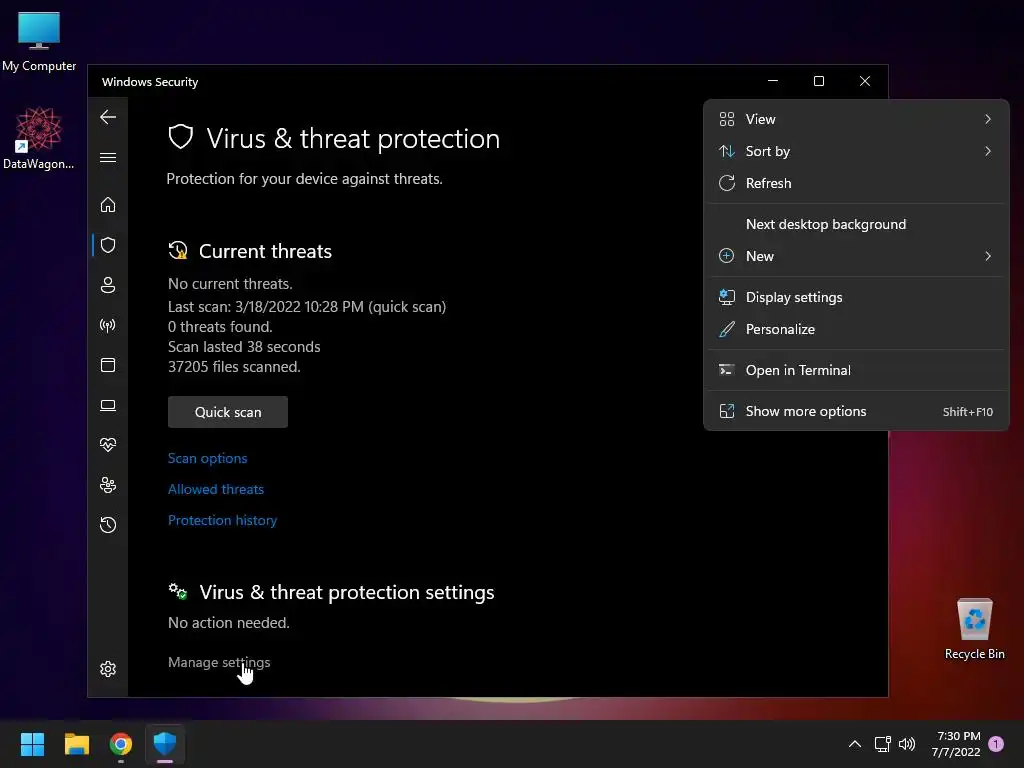Open Account protection person icon
This screenshot has width=1024, height=768.
[108, 285]
